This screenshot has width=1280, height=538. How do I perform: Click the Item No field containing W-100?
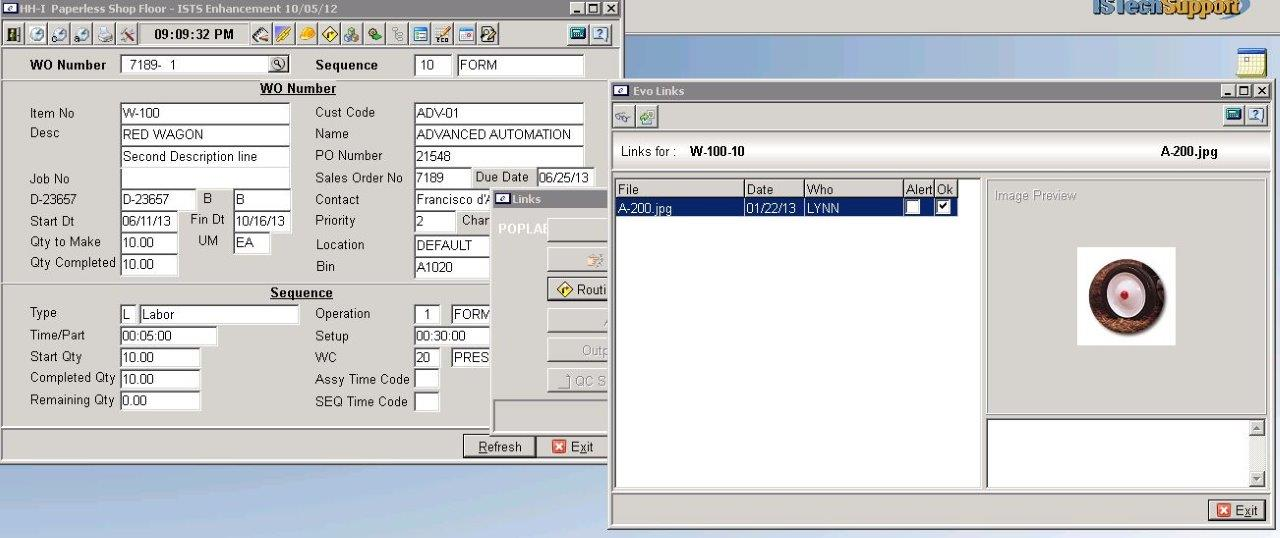point(205,113)
